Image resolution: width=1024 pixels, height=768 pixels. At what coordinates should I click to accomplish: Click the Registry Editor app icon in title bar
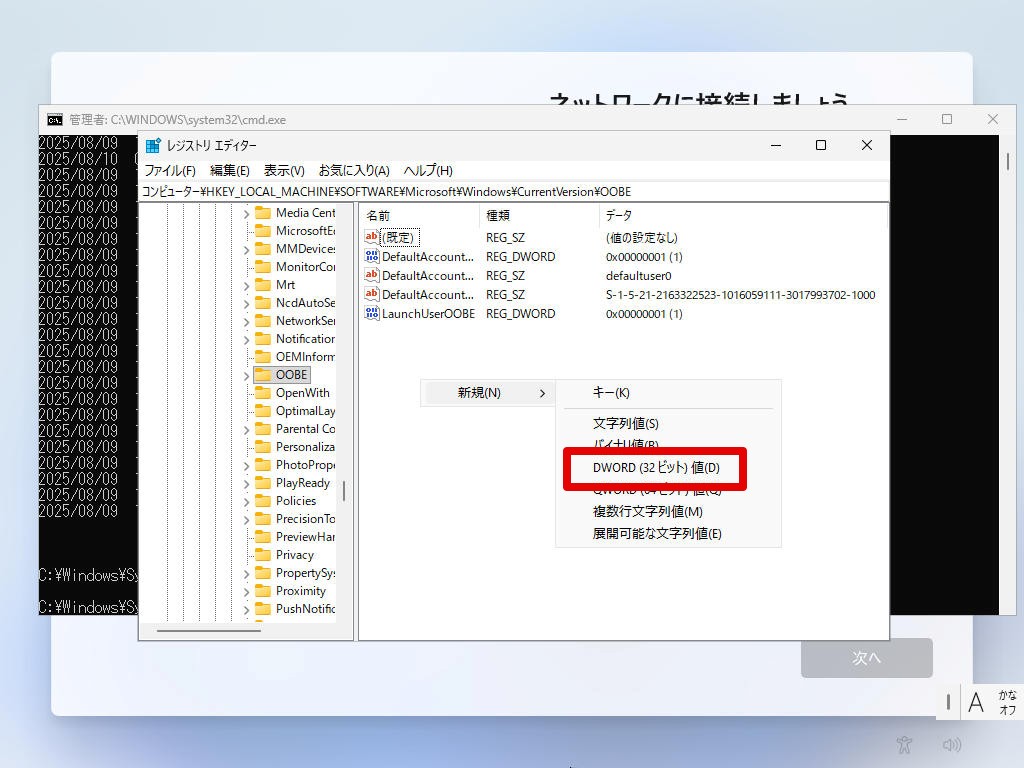coord(153,145)
